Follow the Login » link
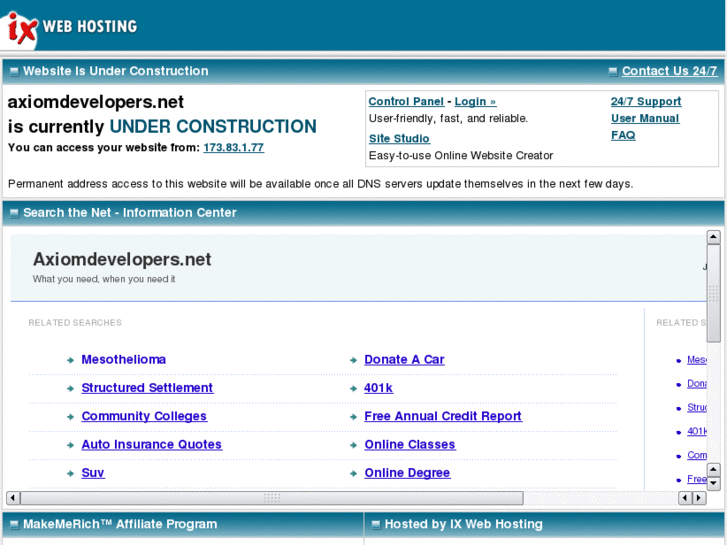 tap(475, 101)
